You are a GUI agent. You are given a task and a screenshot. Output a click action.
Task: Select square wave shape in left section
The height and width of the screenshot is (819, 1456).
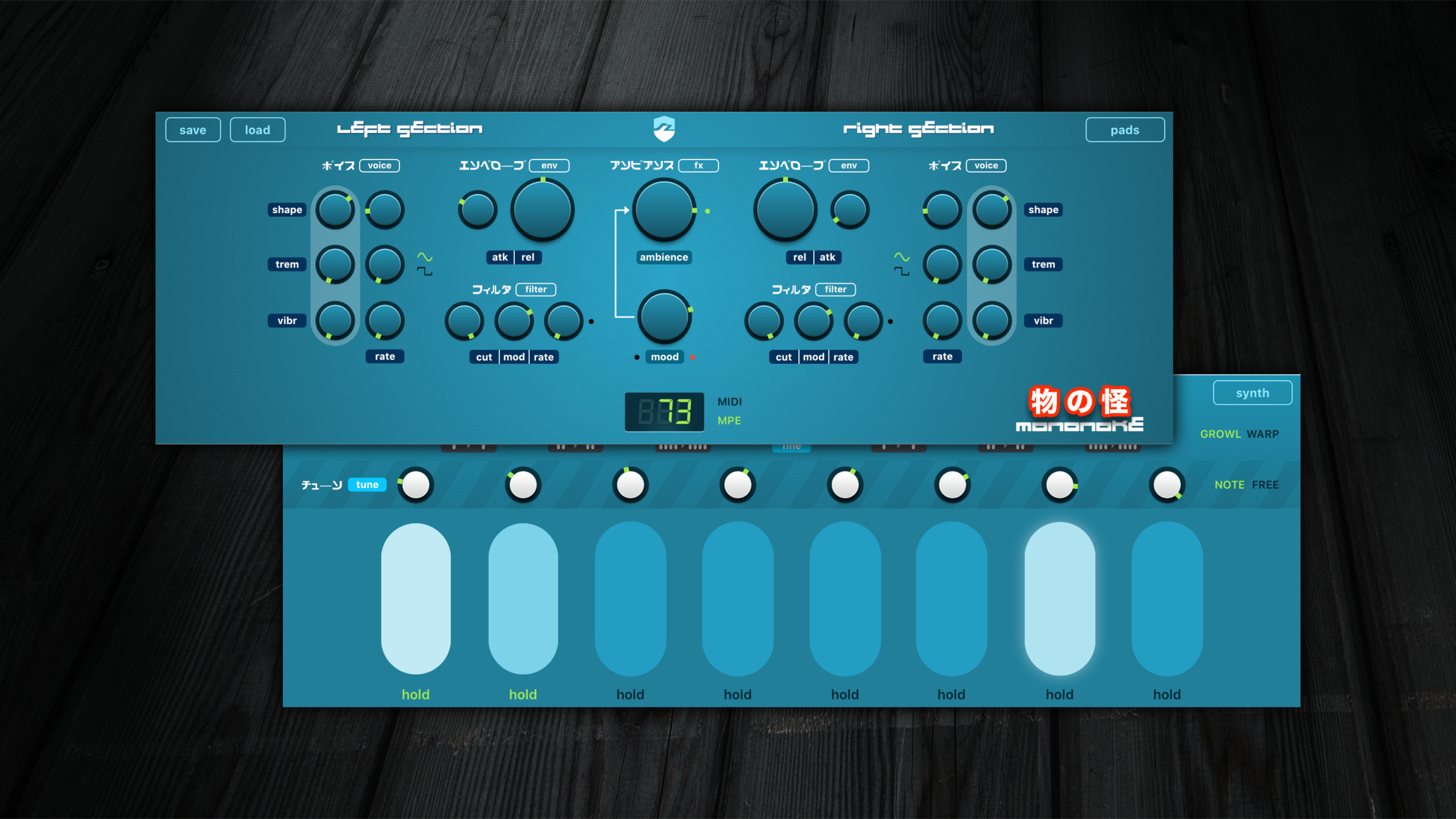[425, 272]
